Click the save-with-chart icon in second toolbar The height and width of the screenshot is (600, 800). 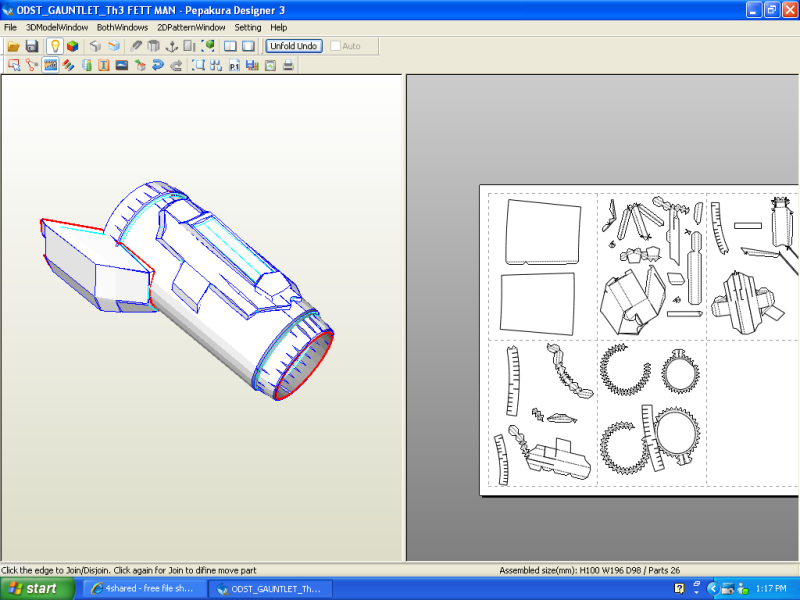tap(252, 65)
